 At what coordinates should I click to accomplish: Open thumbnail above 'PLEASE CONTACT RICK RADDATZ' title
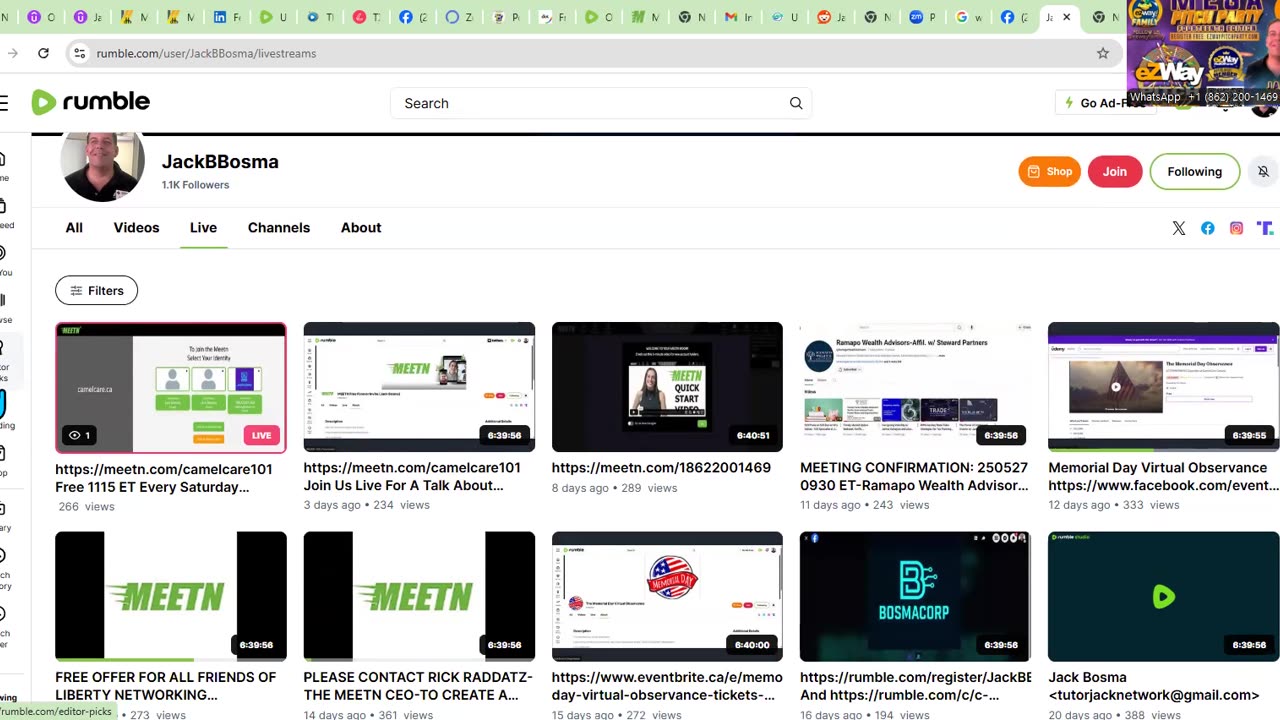point(419,597)
